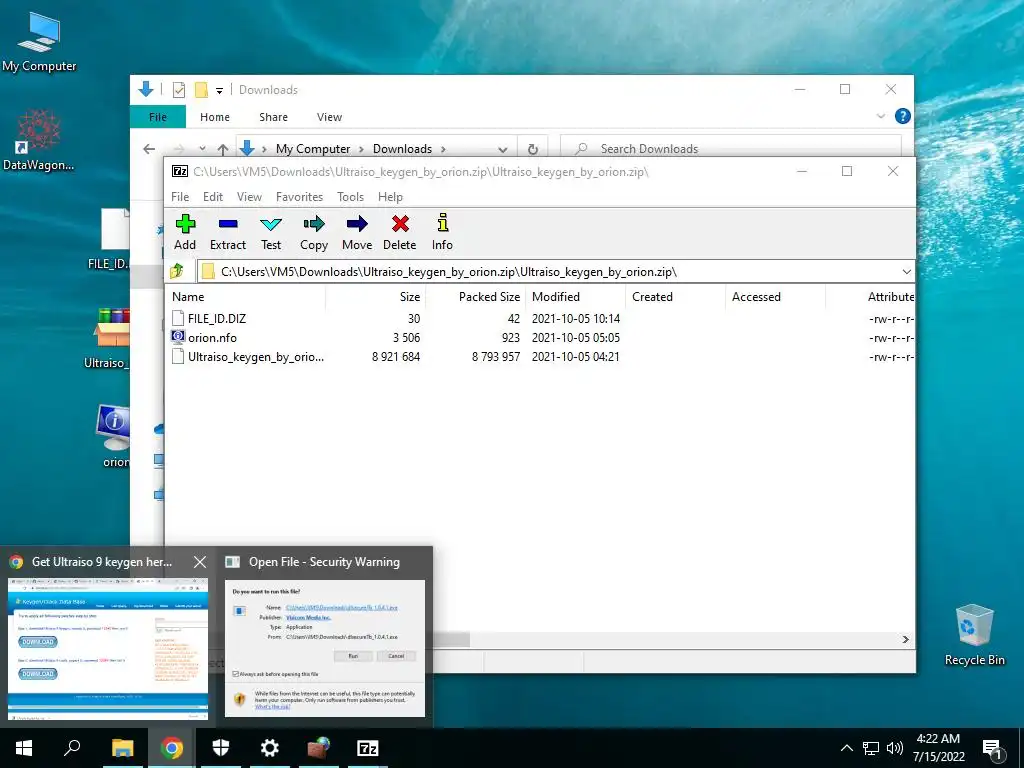This screenshot has width=1024, height=768.
Task: Open the Favorites menu
Action: click(x=299, y=197)
